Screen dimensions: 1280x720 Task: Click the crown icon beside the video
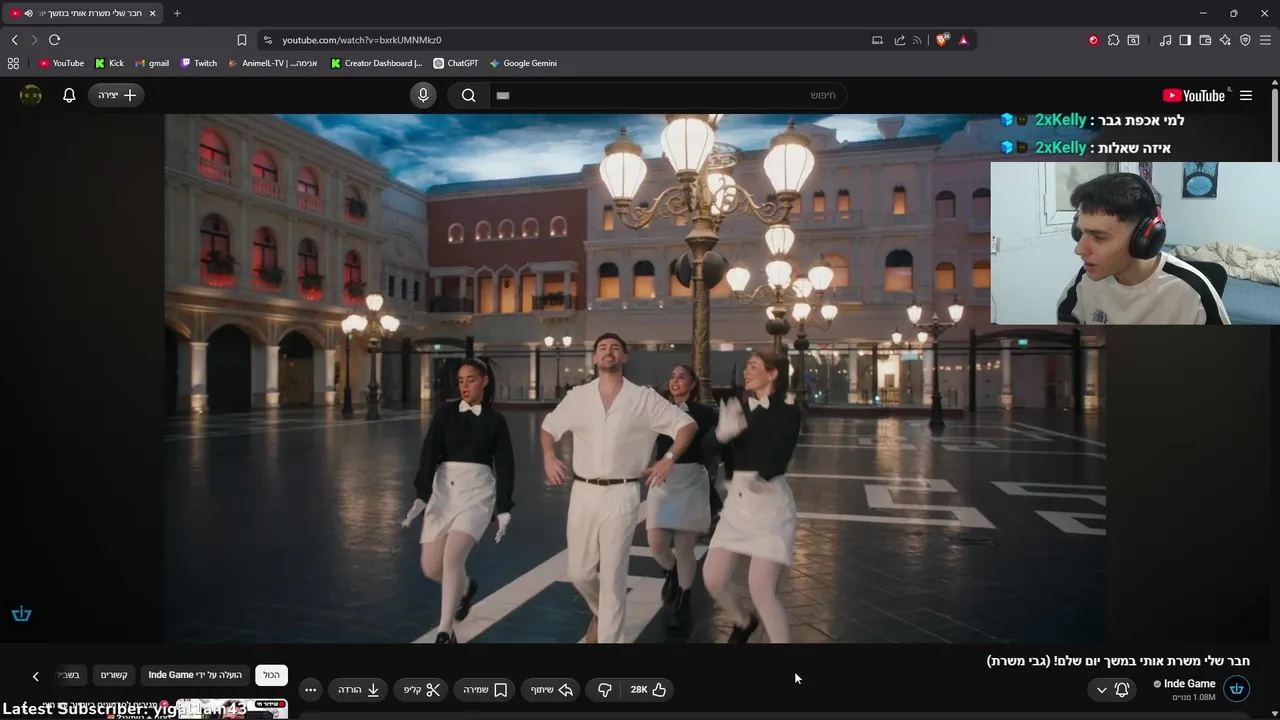coord(22,614)
